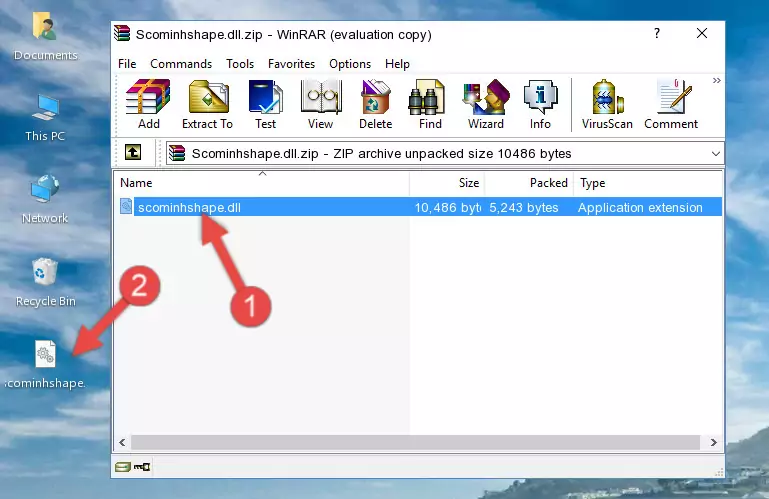Go up one level folder icon
The image size is (769, 499).
point(133,153)
